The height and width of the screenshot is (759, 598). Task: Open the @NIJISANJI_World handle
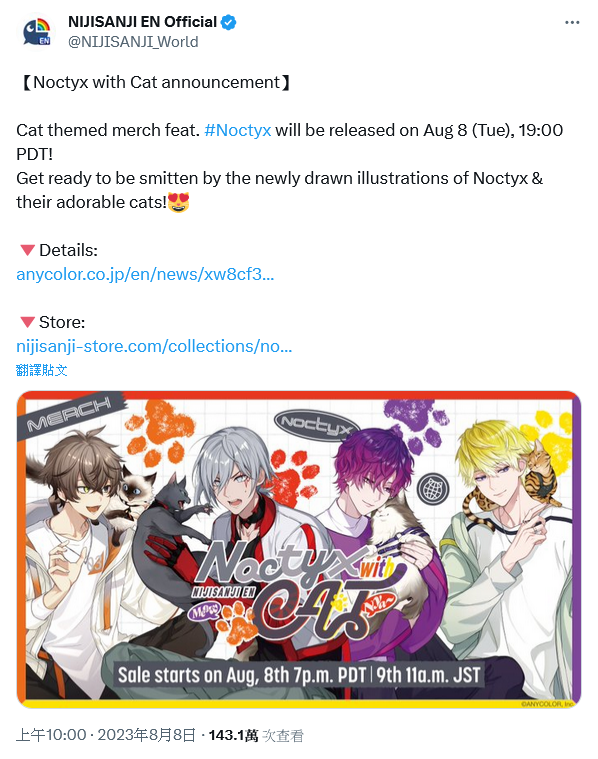pos(133,42)
